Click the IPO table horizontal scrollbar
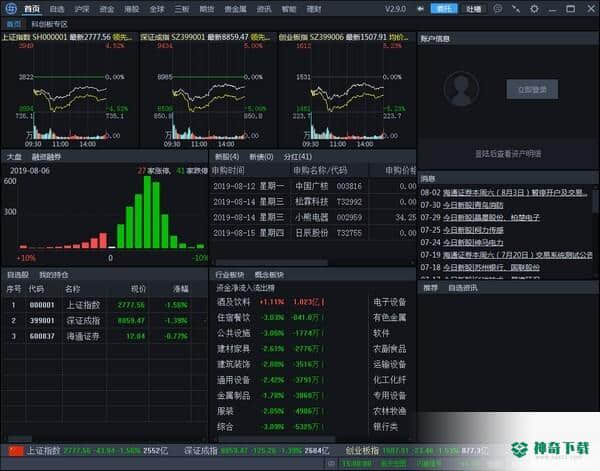Image resolution: width=600 pixels, height=471 pixels. (272, 262)
